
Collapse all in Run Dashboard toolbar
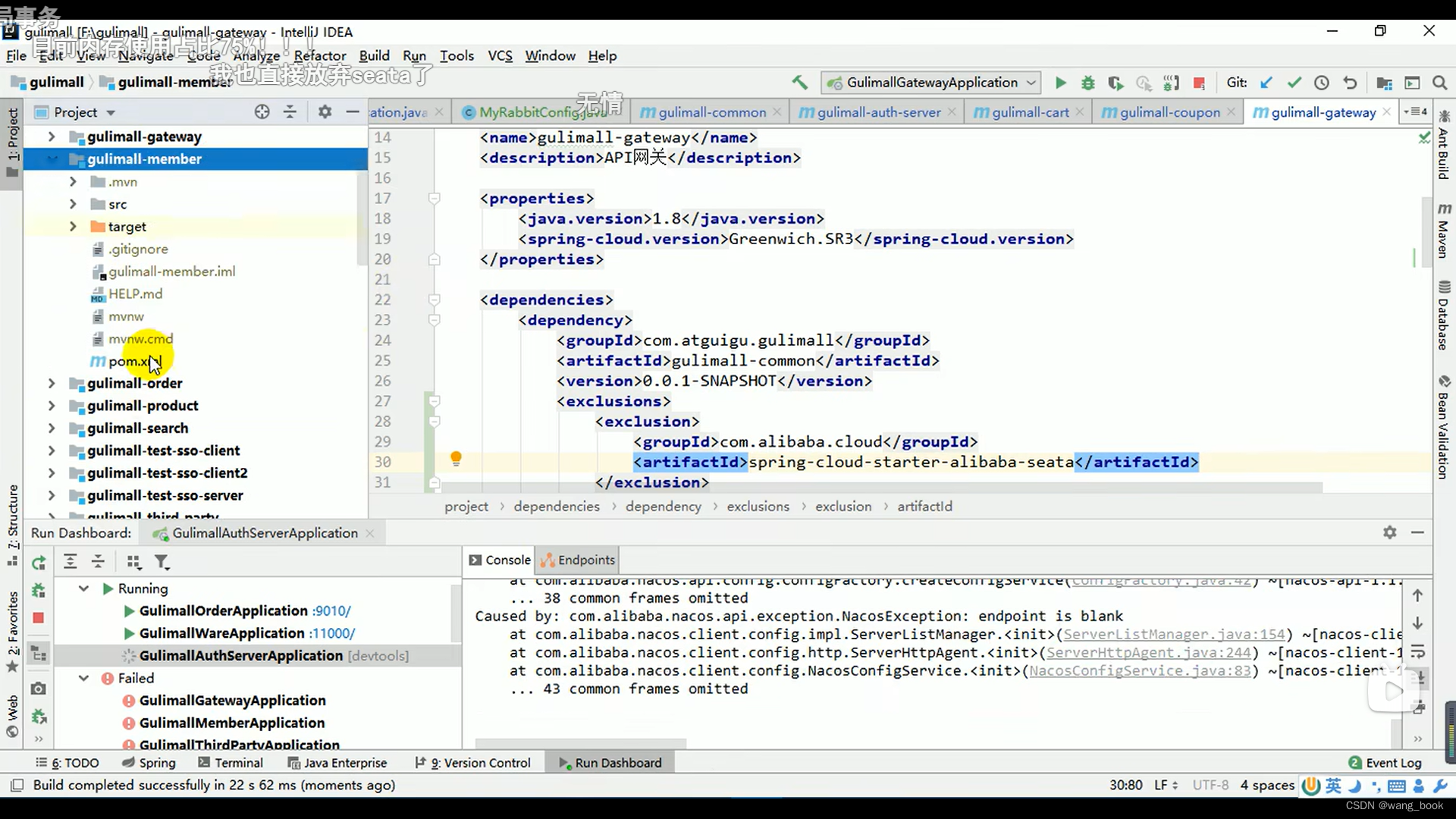click(x=98, y=562)
